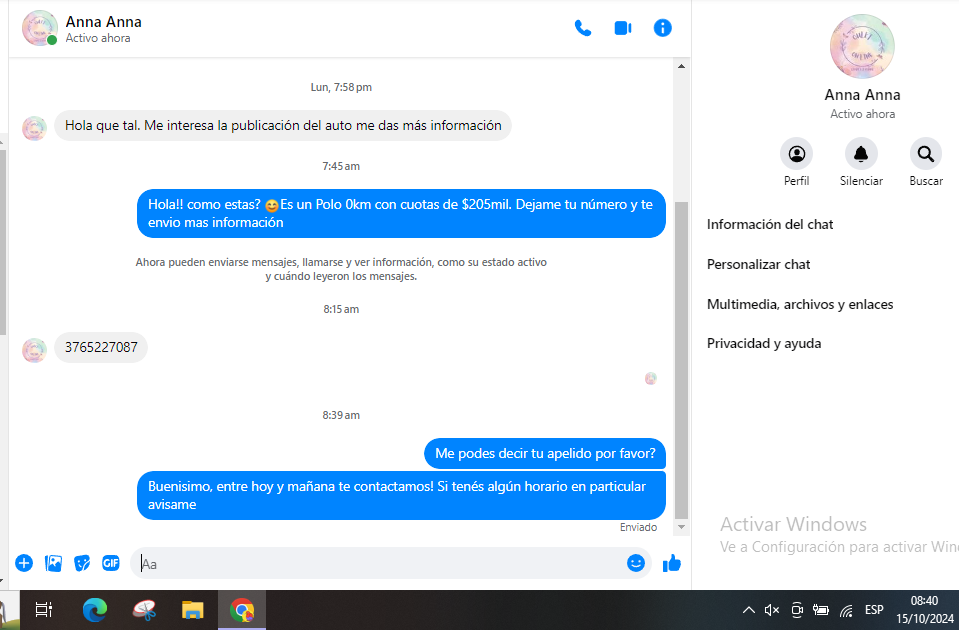Viewport: 959px width, 630px height.
Task: Expand Multimedia, archivos y enlaces section
Action: pos(799,304)
